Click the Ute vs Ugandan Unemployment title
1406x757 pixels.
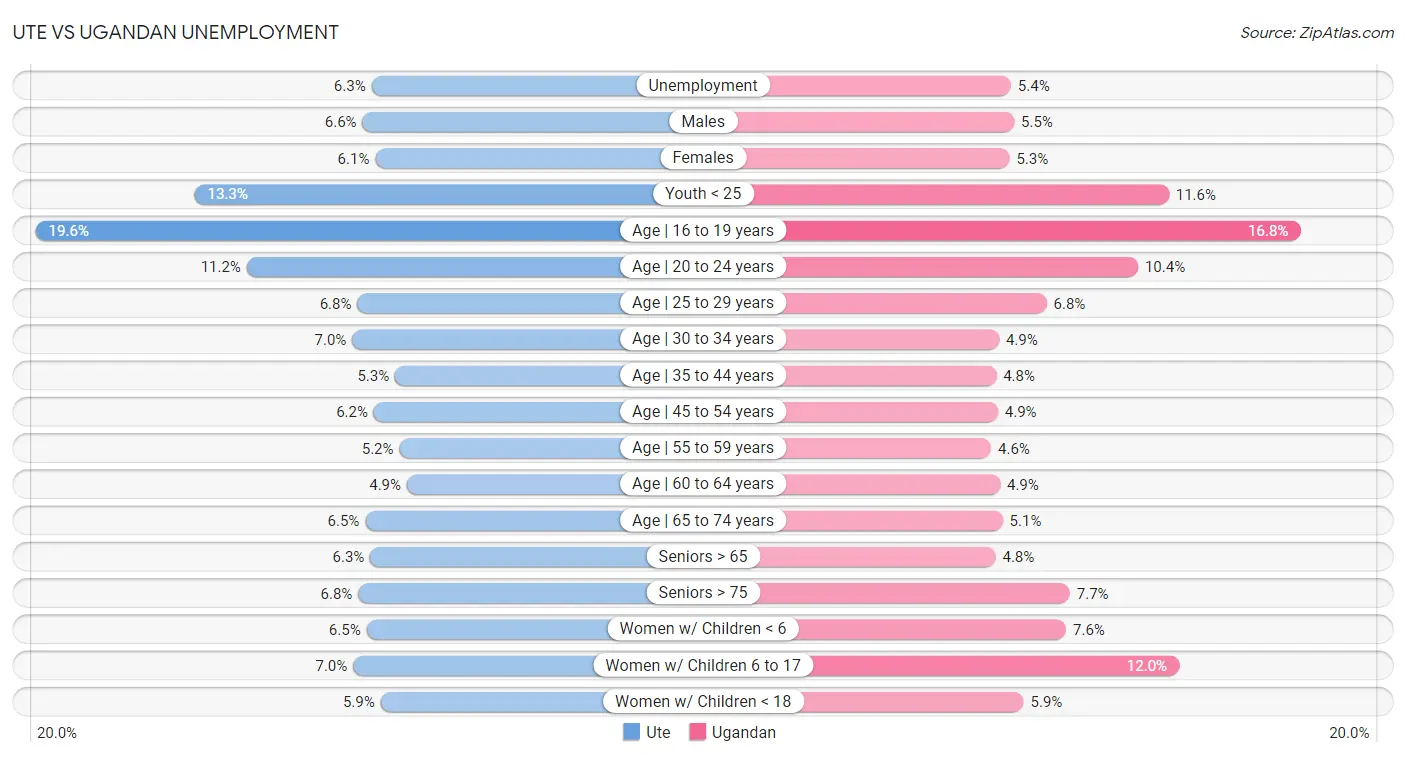pos(176,32)
